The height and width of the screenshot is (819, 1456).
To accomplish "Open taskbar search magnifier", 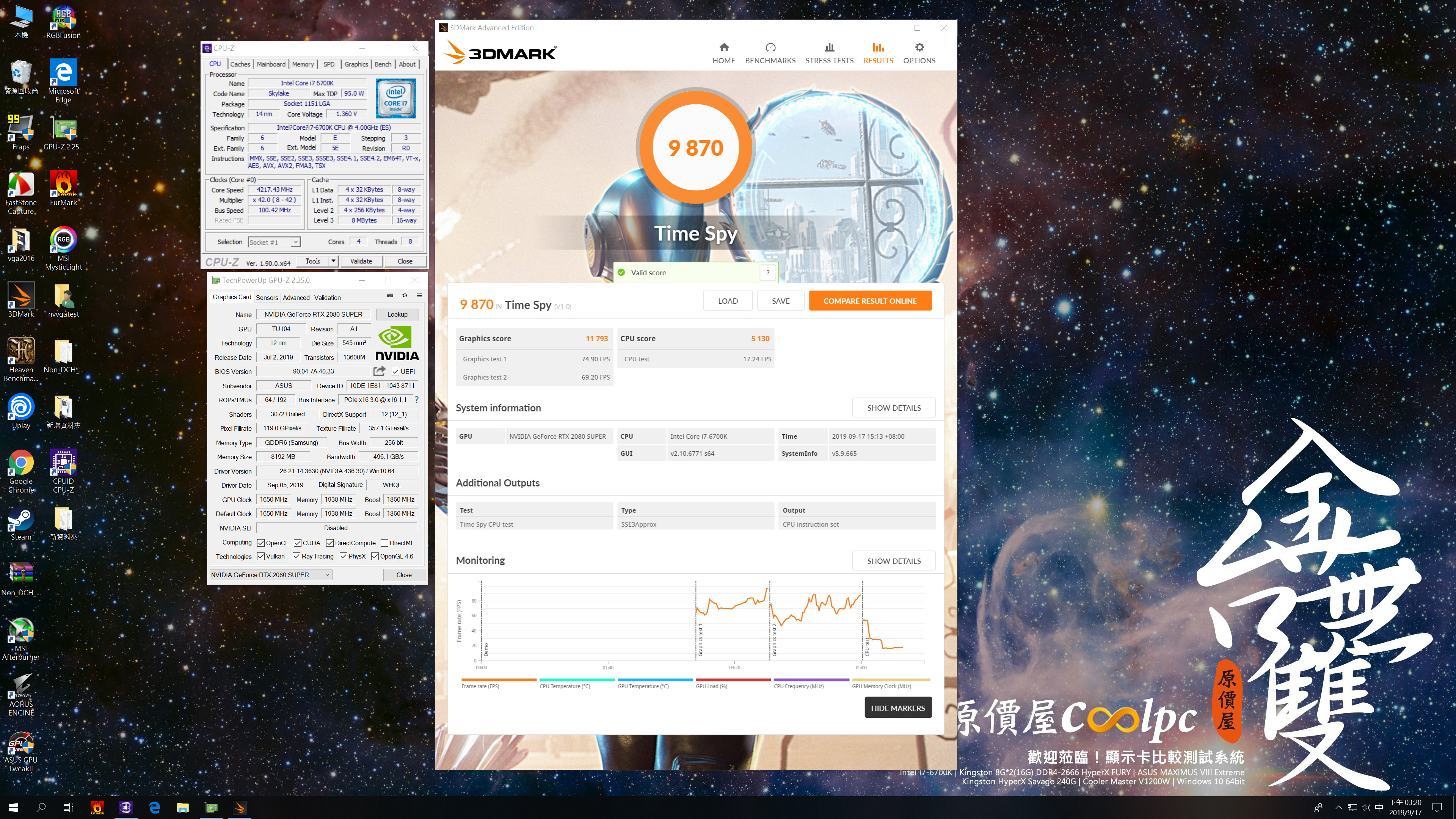I will pyautogui.click(x=41, y=808).
